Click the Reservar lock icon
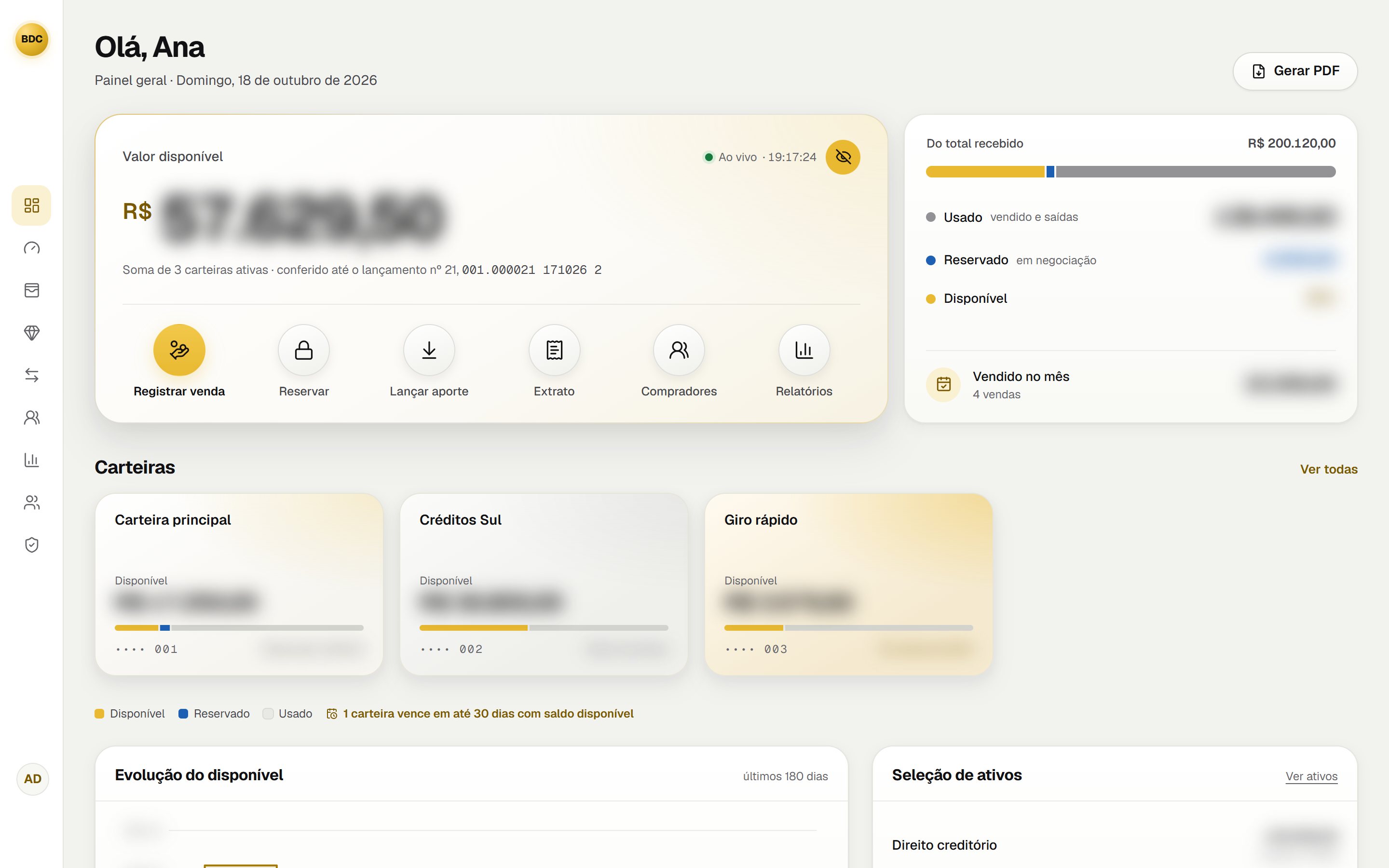The image size is (1389, 868). 304,350
